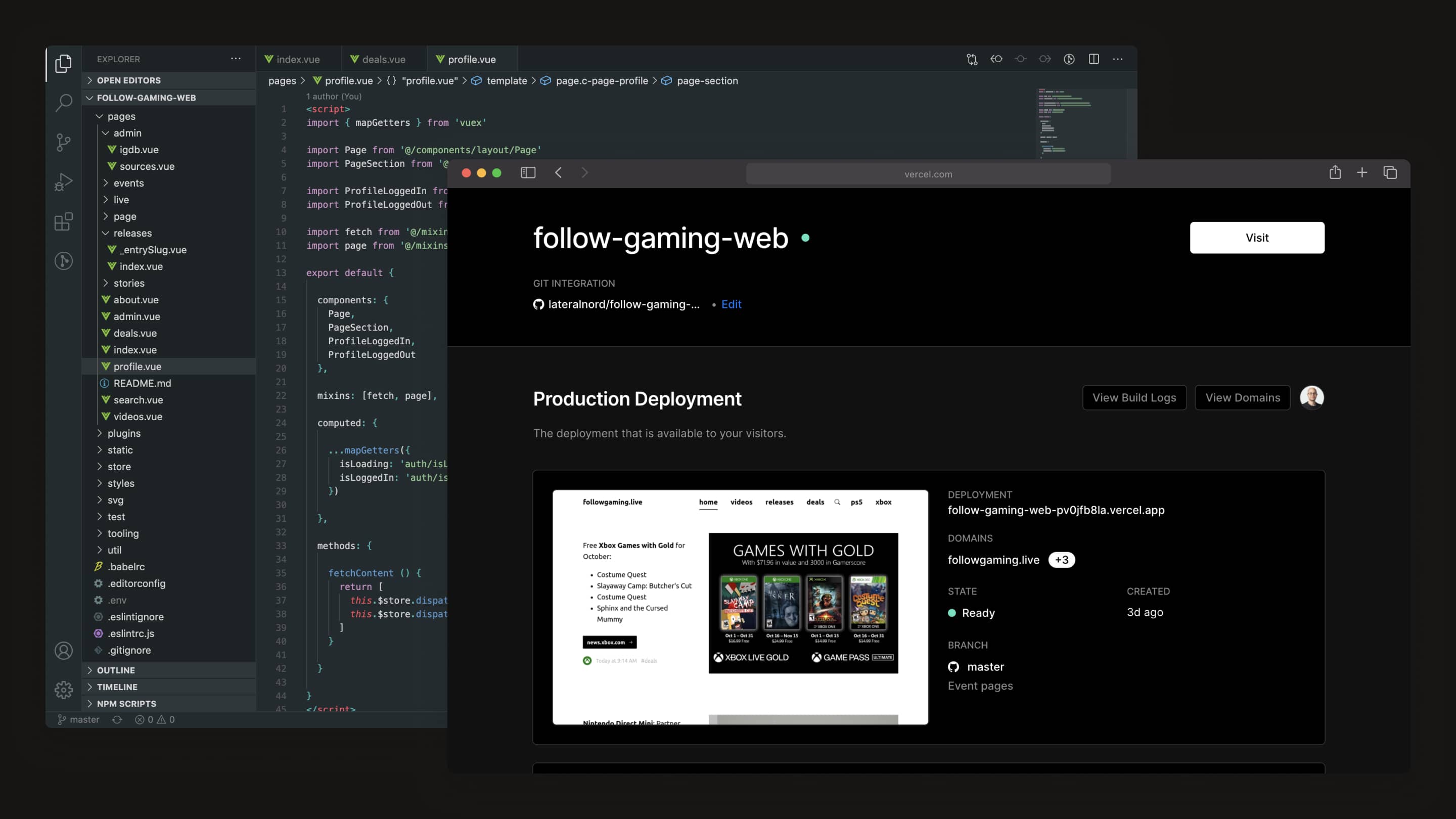Click the code minimap in editor

tap(1081, 123)
